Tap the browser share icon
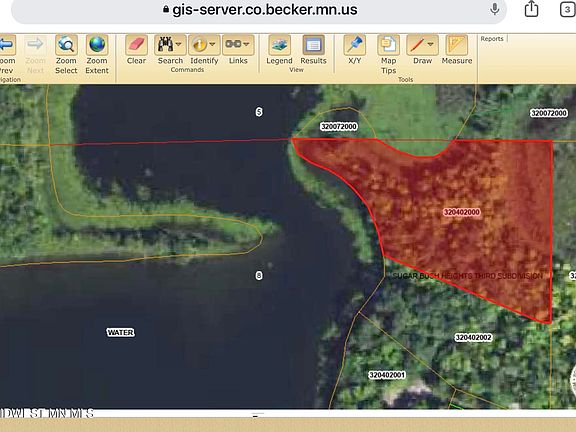This screenshot has height=432, width=576. (x=532, y=9)
